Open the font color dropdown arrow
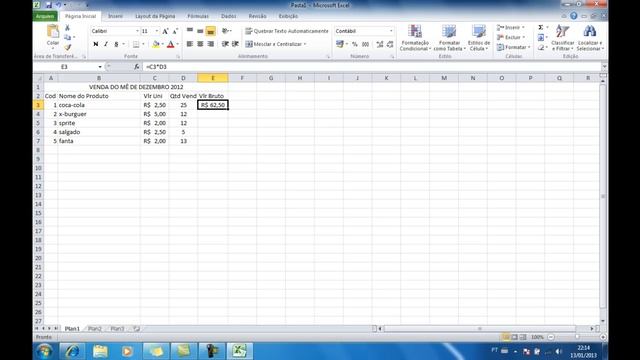This screenshot has width=640, height=360. coord(178,44)
